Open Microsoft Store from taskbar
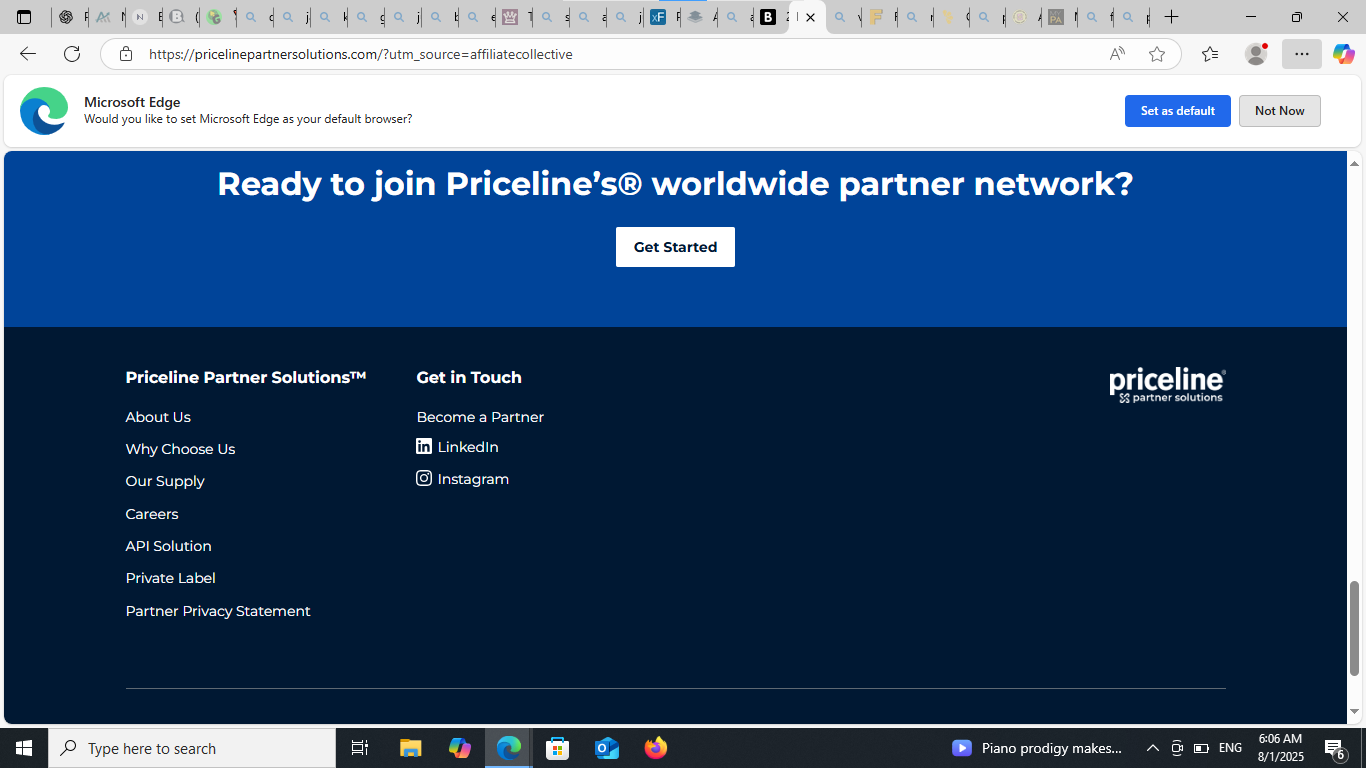 click(x=558, y=748)
